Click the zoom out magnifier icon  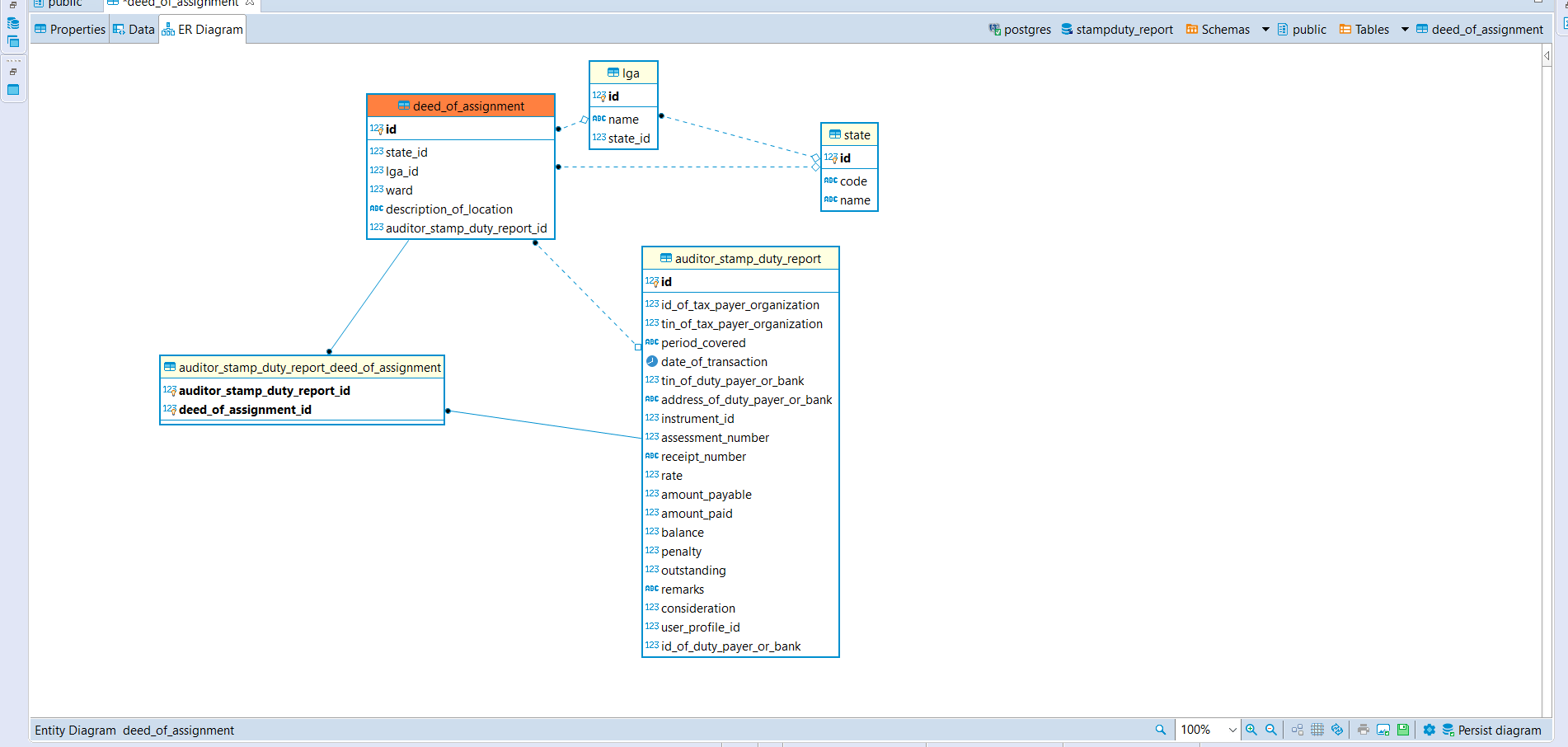click(1270, 730)
